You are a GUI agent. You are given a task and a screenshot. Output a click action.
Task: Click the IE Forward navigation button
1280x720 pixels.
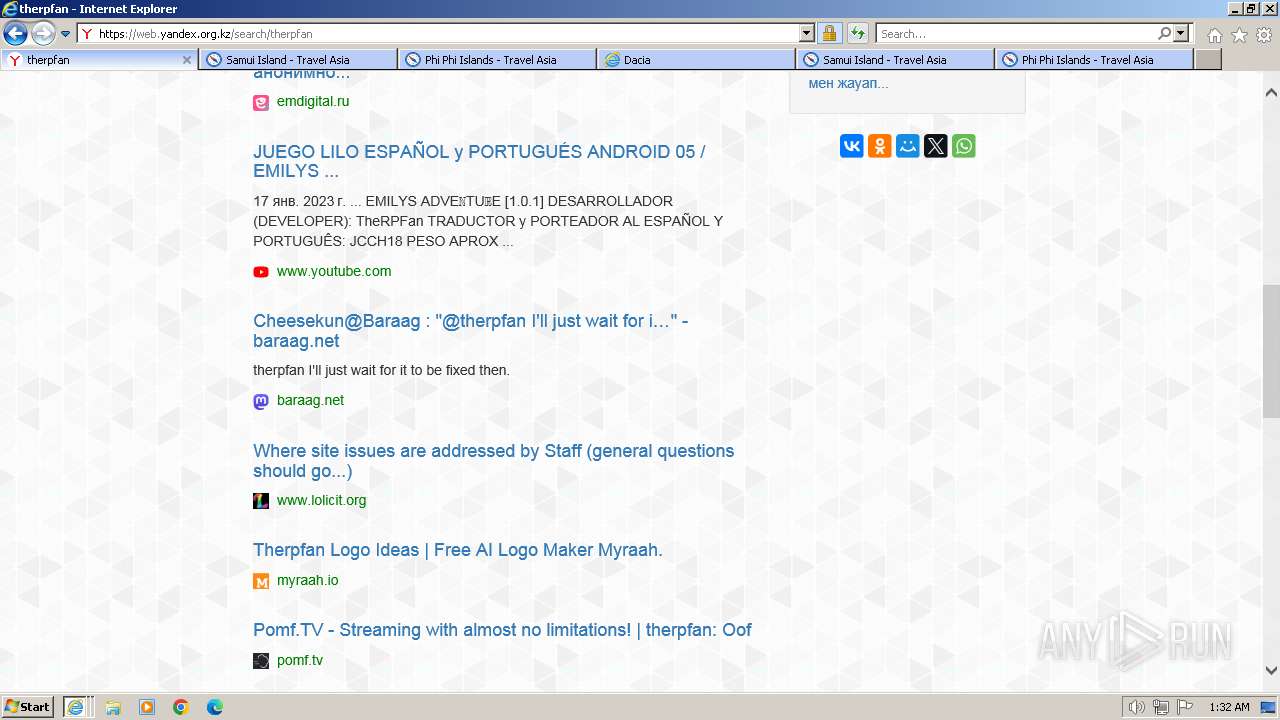pos(43,33)
